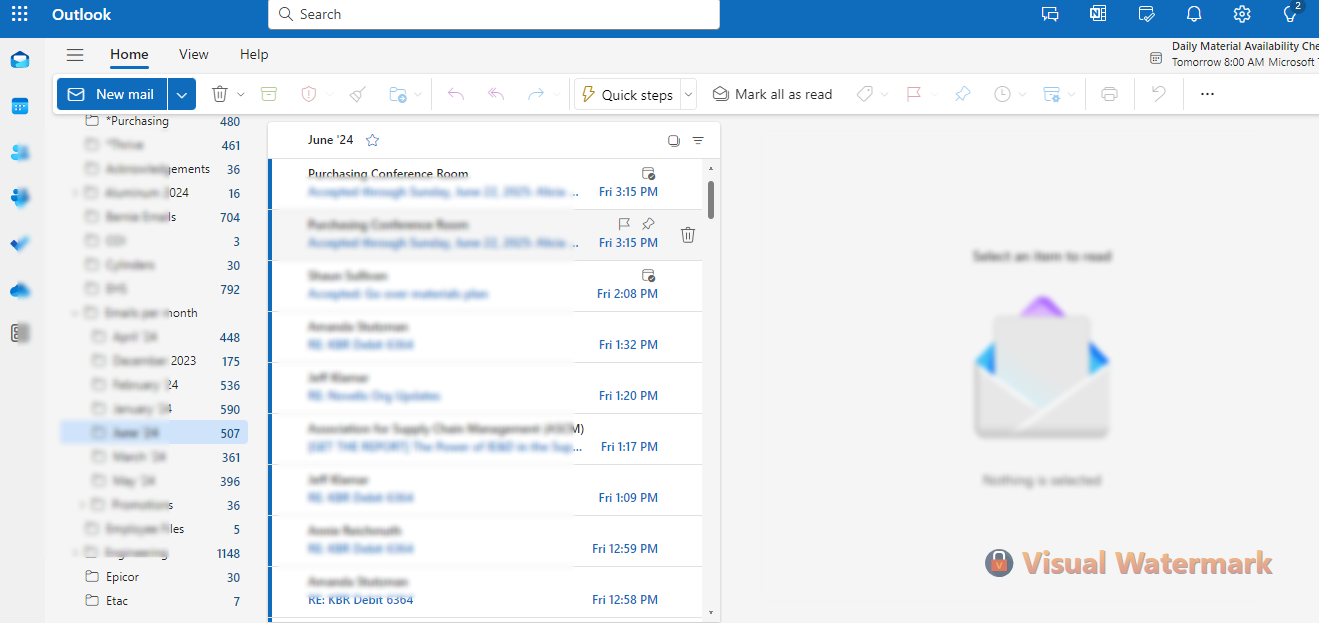Click the message list scrollbar thumb
The height and width of the screenshot is (623, 1319).
click(711, 199)
